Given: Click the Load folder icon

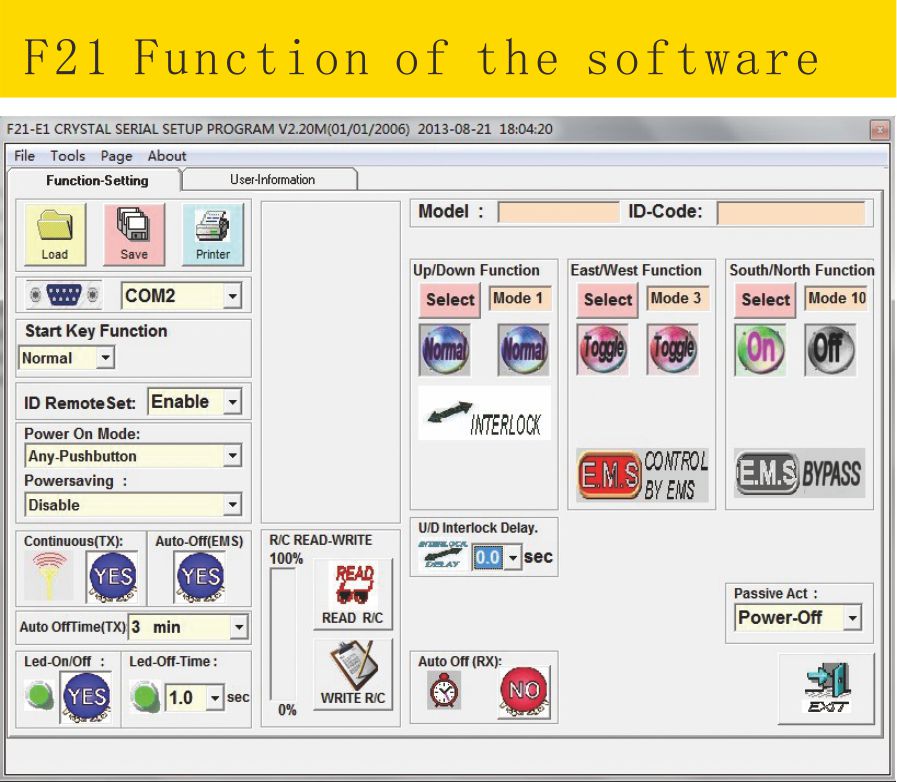Looking at the screenshot, I should (x=55, y=232).
